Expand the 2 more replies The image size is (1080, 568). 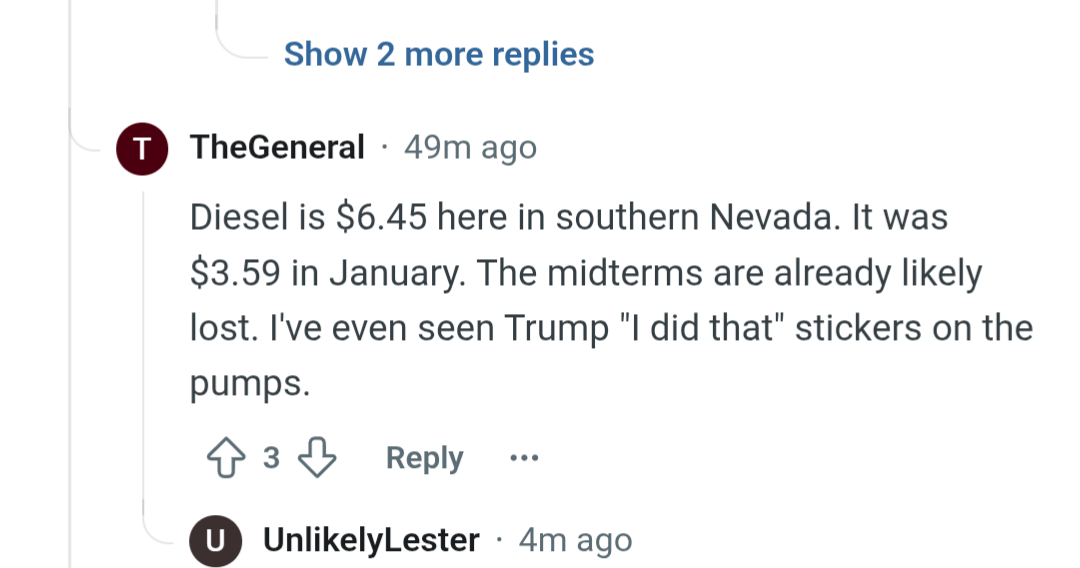point(439,54)
